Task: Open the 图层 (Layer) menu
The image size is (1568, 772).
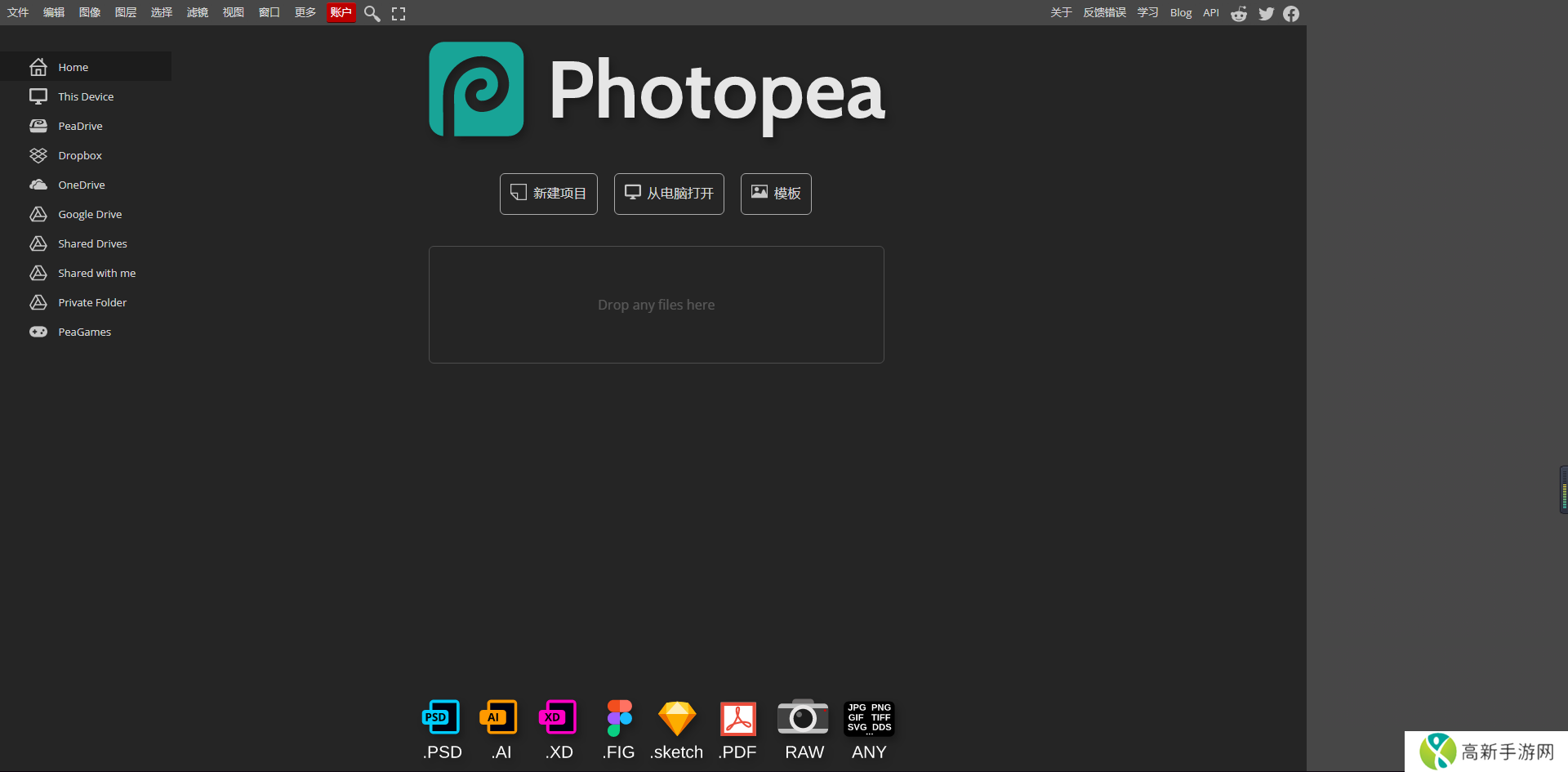Action: click(126, 12)
